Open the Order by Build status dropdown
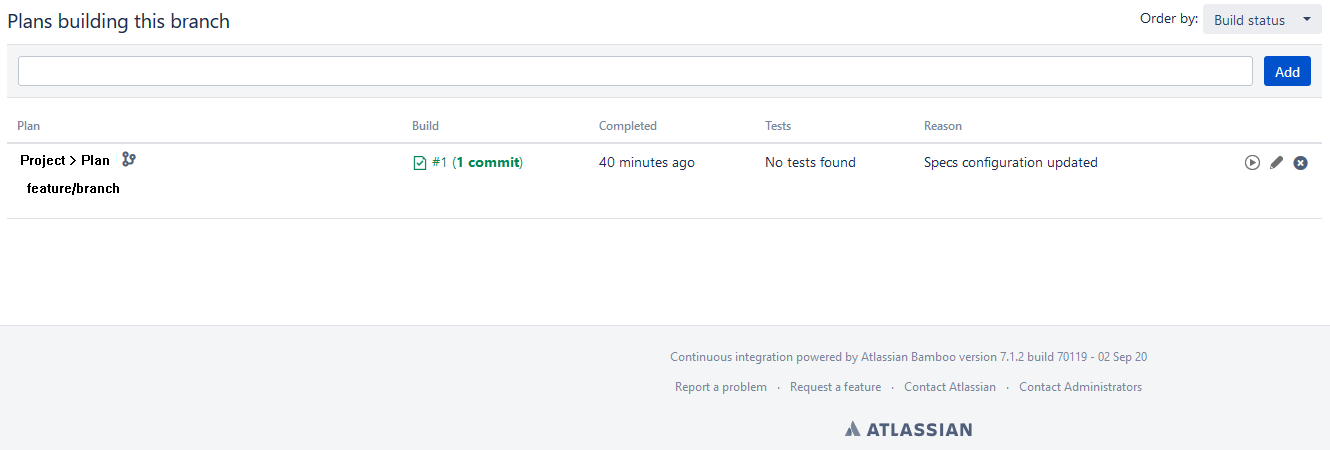Viewport: 1330px width, 450px height. (1262, 19)
